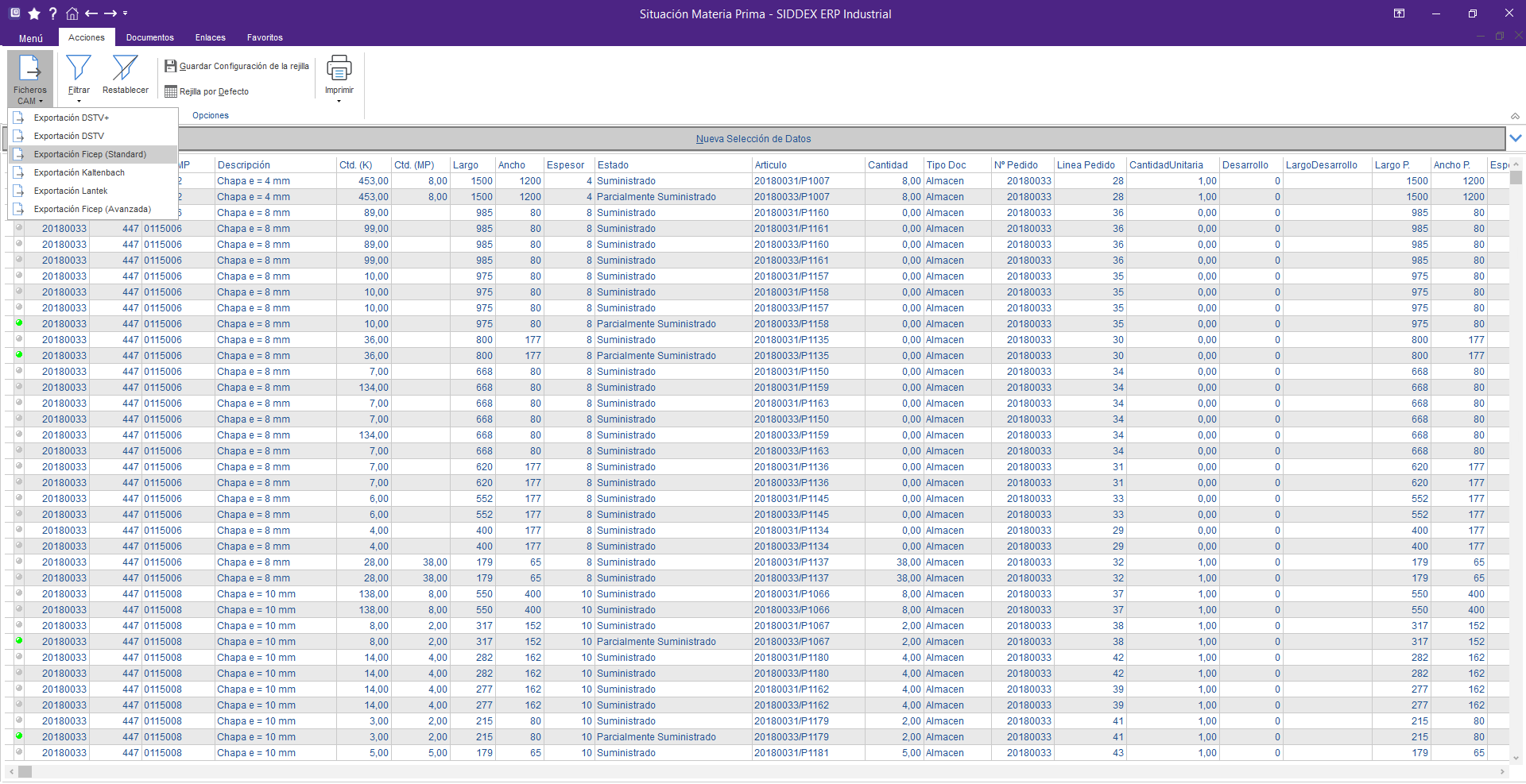
Task: Click Nueva Selección de Datos link
Action: point(753,139)
